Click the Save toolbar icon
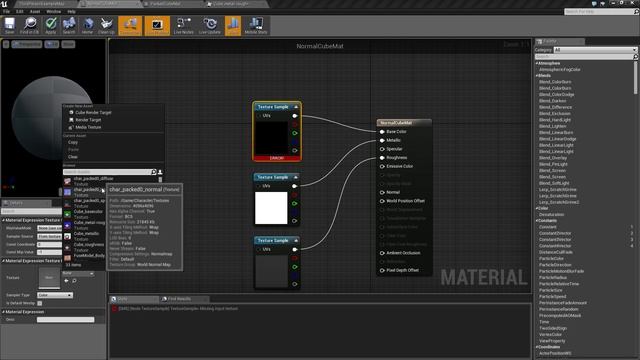The width and height of the screenshot is (640, 360). click(9, 26)
